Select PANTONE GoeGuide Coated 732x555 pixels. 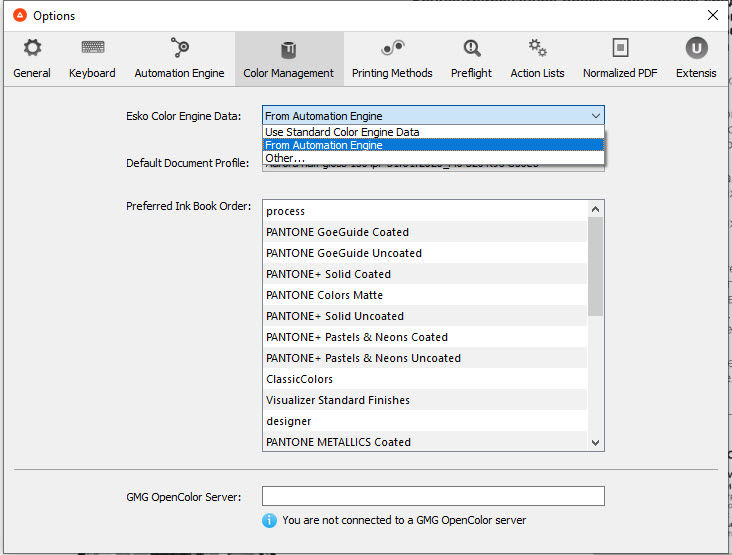[425, 232]
